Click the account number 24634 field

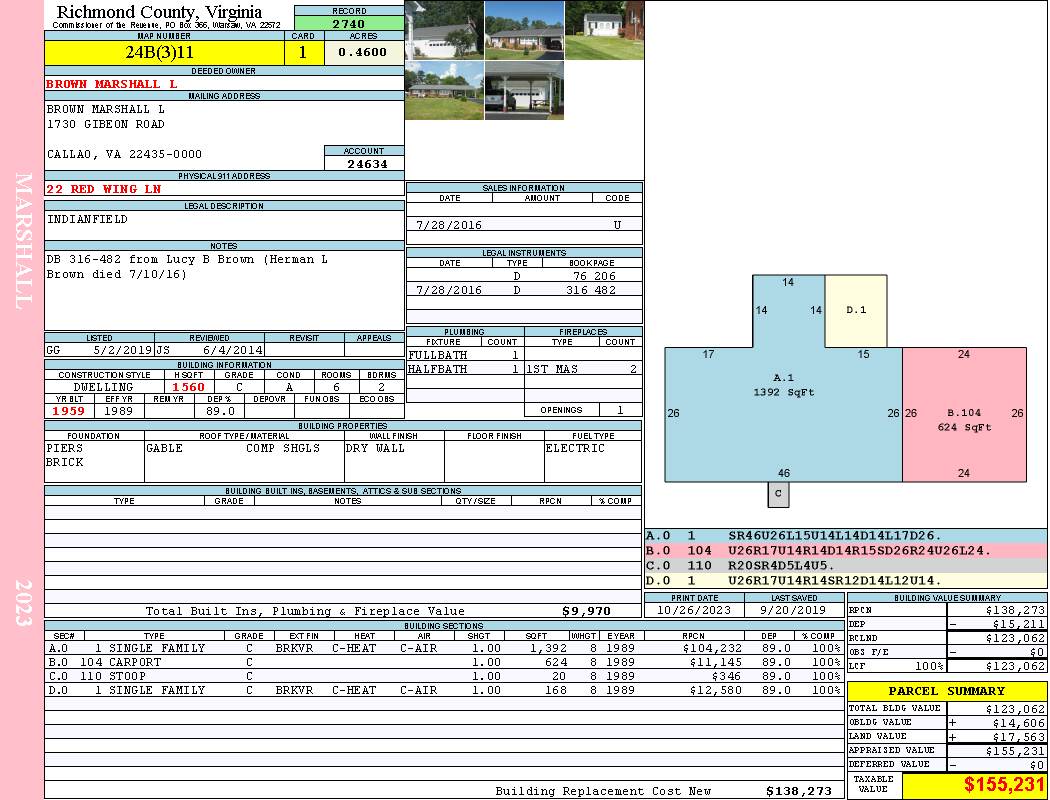tap(365, 163)
